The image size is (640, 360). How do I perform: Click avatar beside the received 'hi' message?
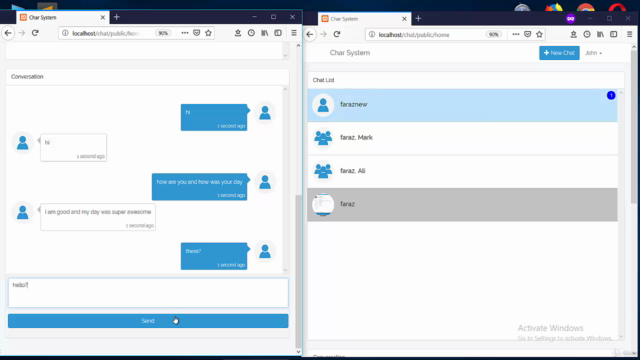coord(22,142)
